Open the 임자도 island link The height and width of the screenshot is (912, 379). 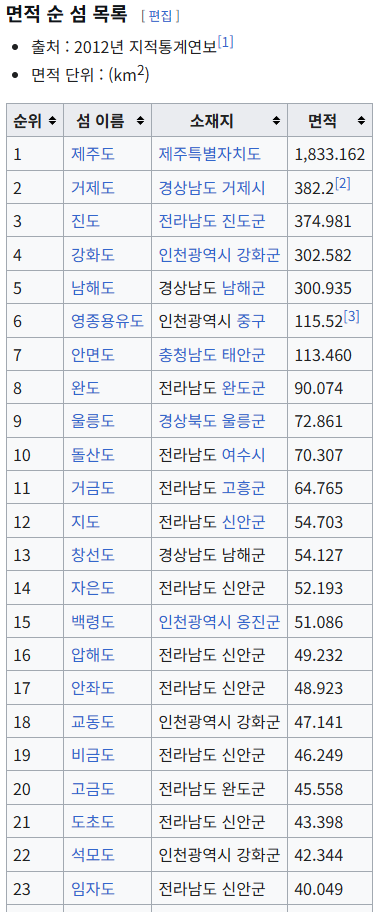[93, 889]
